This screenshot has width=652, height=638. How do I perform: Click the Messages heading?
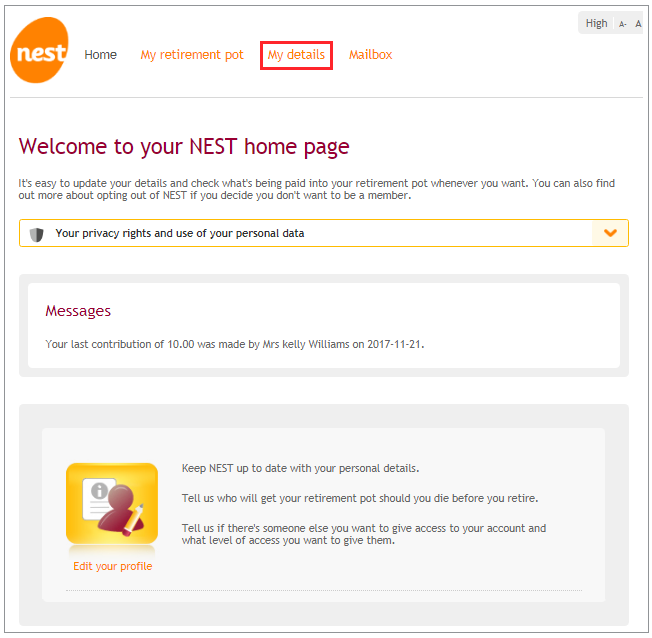pyautogui.click(x=78, y=311)
